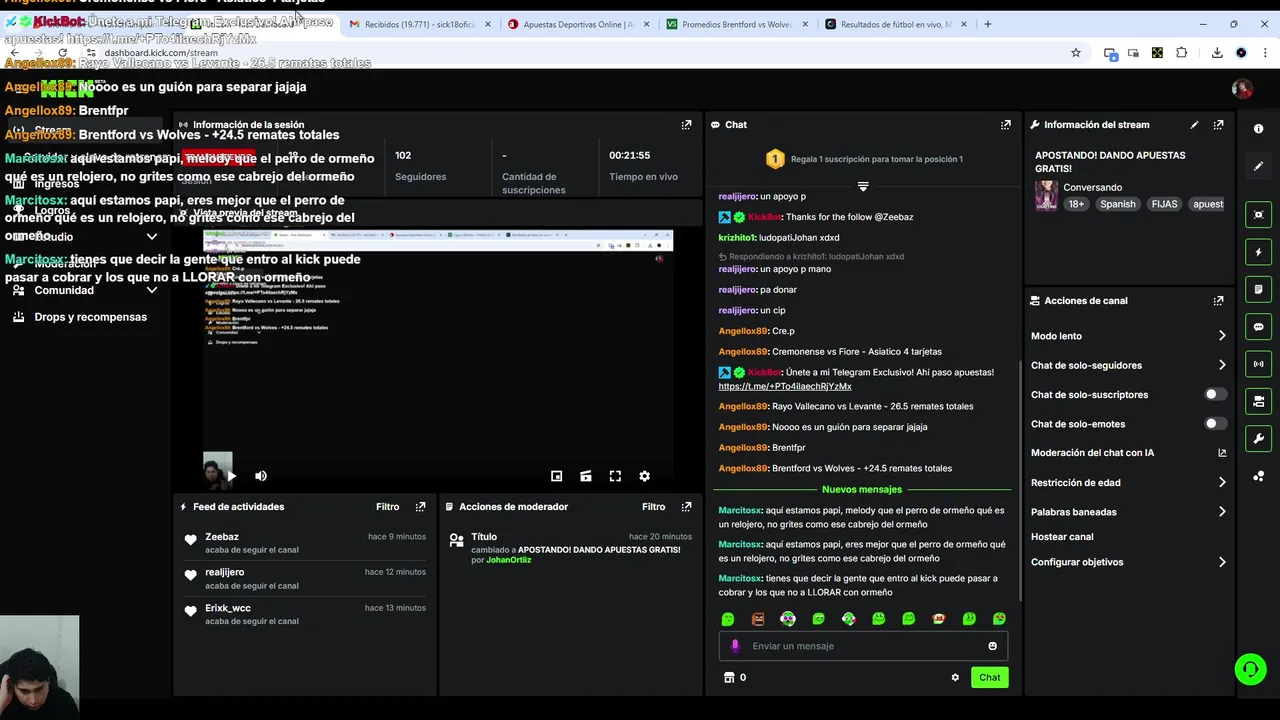
Task: Open stream preview player settings gear
Action: 644,476
